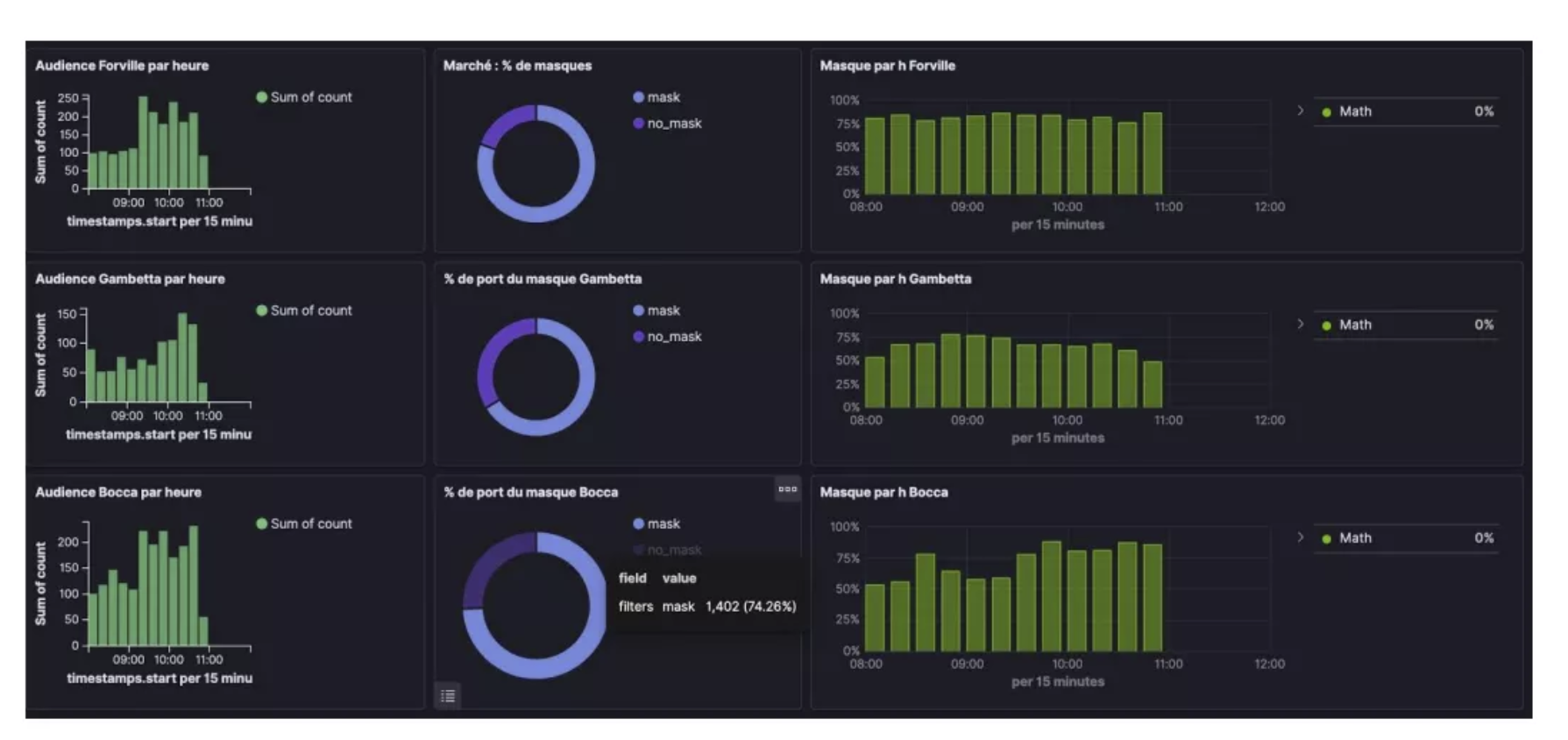Click the green Sum of count swatch in Gambetta
The height and width of the screenshot is (740, 1568).
tap(261, 310)
